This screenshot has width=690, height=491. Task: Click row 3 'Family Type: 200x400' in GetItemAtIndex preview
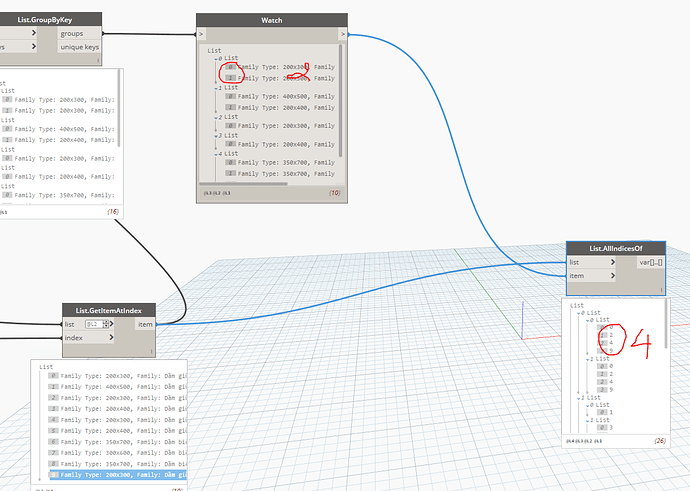click(117, 409)
